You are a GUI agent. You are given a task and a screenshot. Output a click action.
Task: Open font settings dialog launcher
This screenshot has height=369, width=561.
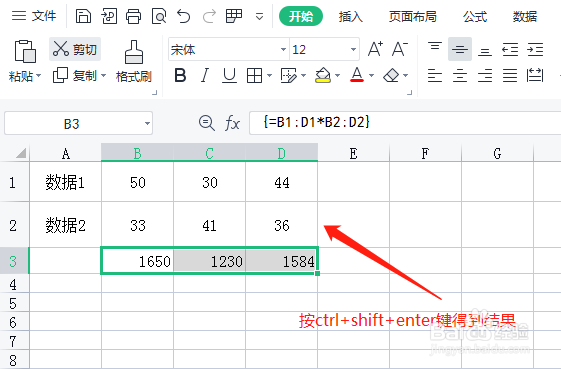pyautogui.click(x=410, y=93)
